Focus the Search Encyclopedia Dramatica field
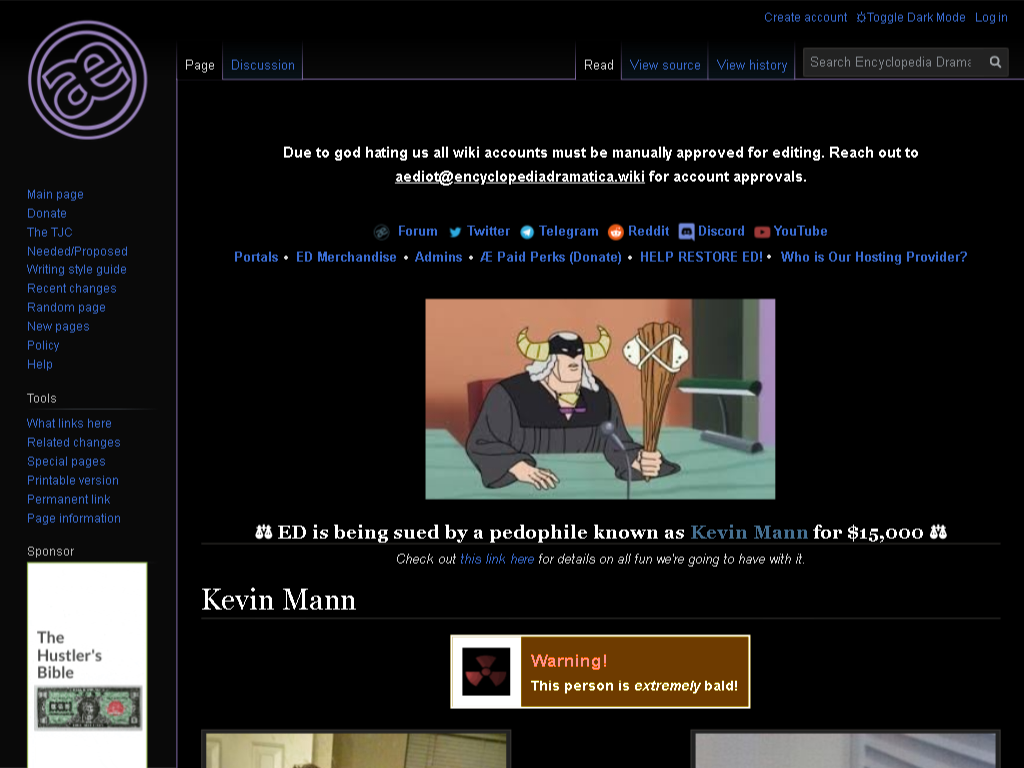 892,62
